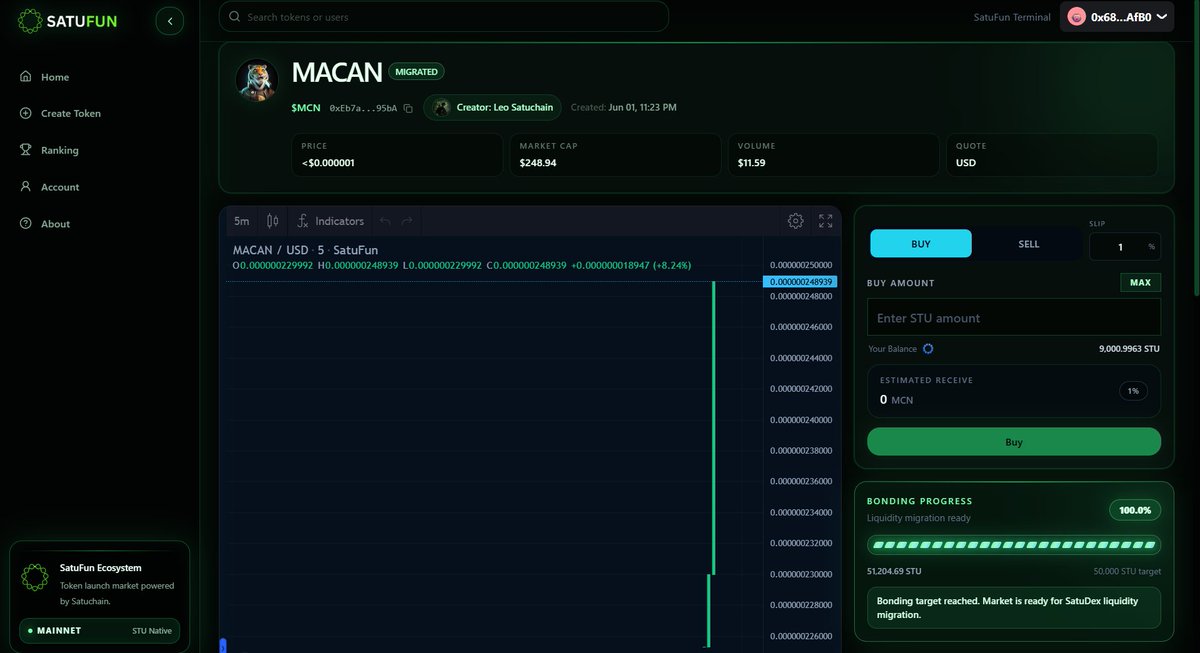Click the 50,000 STU target text
1200x653 pixels.
coord(1127,572)
